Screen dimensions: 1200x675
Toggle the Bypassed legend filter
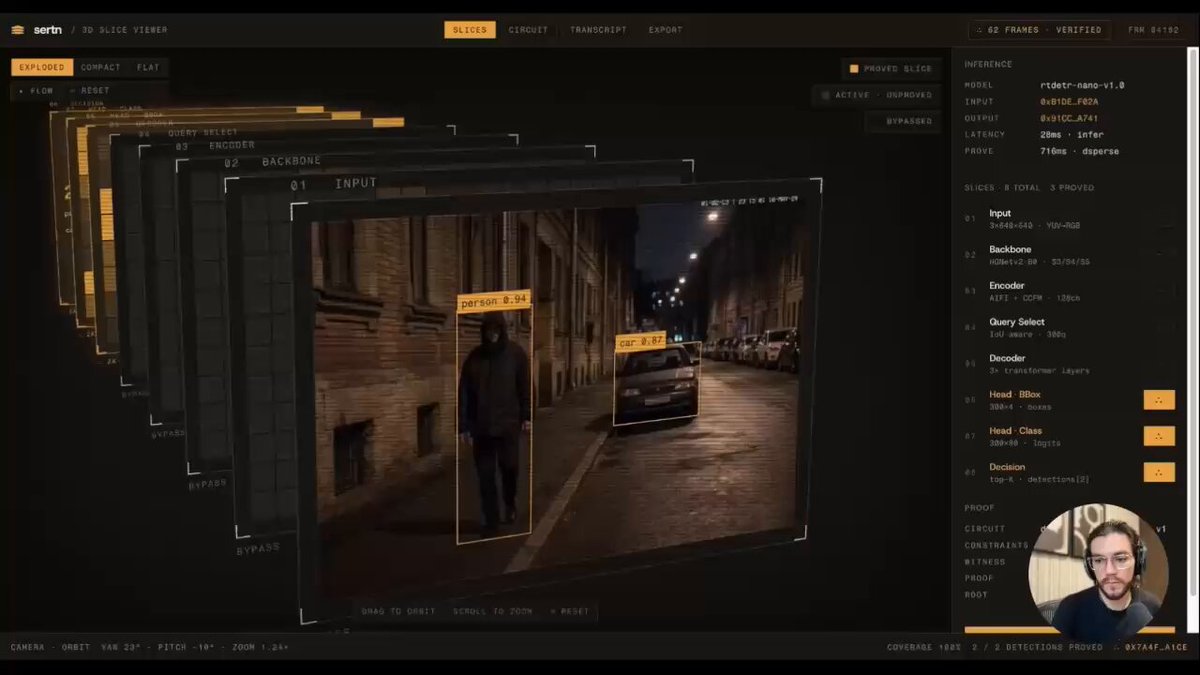(903, 121)
